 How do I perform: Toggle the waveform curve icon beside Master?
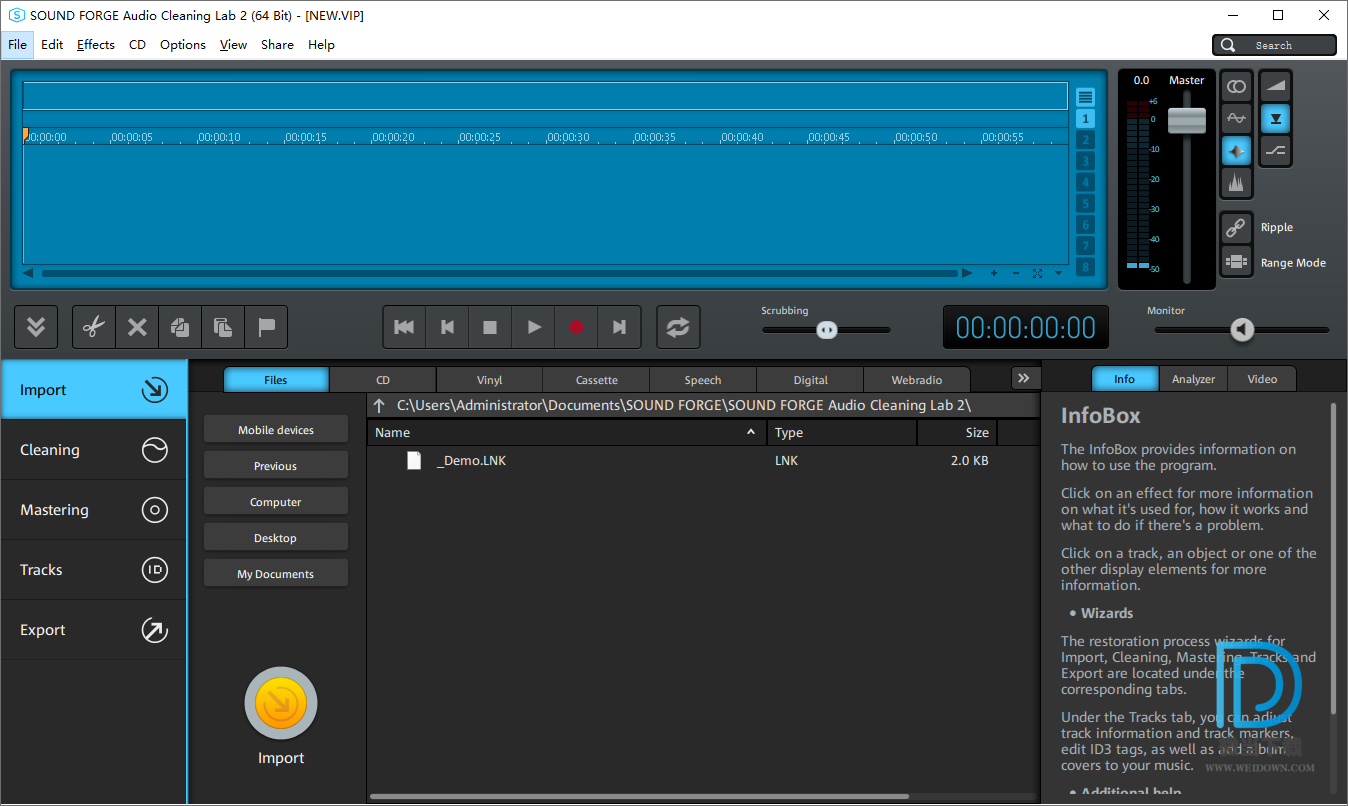pos(1237,119)
